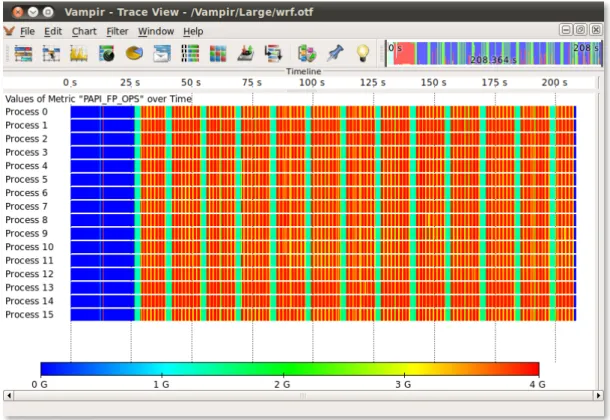Select the Process 11 row label
The height and width of the screenshot is (420, 610).
click(29, 260)
